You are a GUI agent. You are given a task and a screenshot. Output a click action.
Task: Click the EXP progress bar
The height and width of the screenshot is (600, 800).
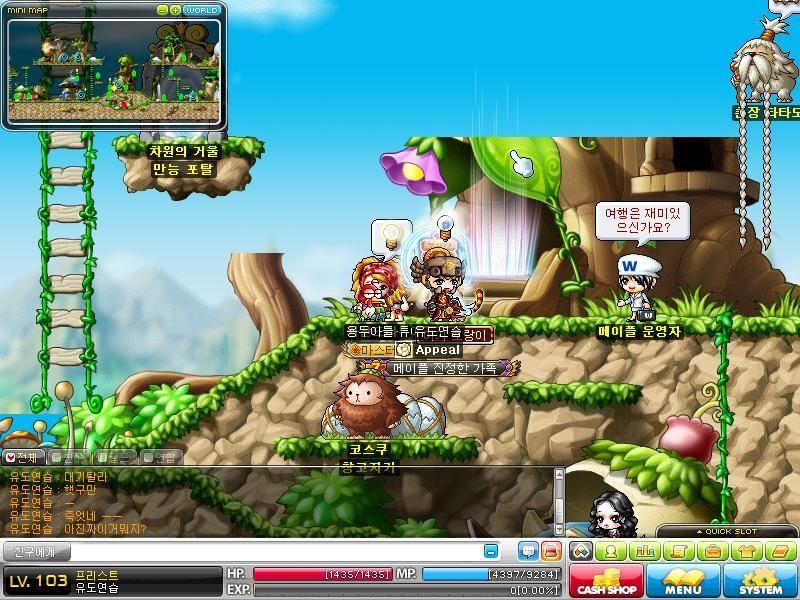pos(407,590)
